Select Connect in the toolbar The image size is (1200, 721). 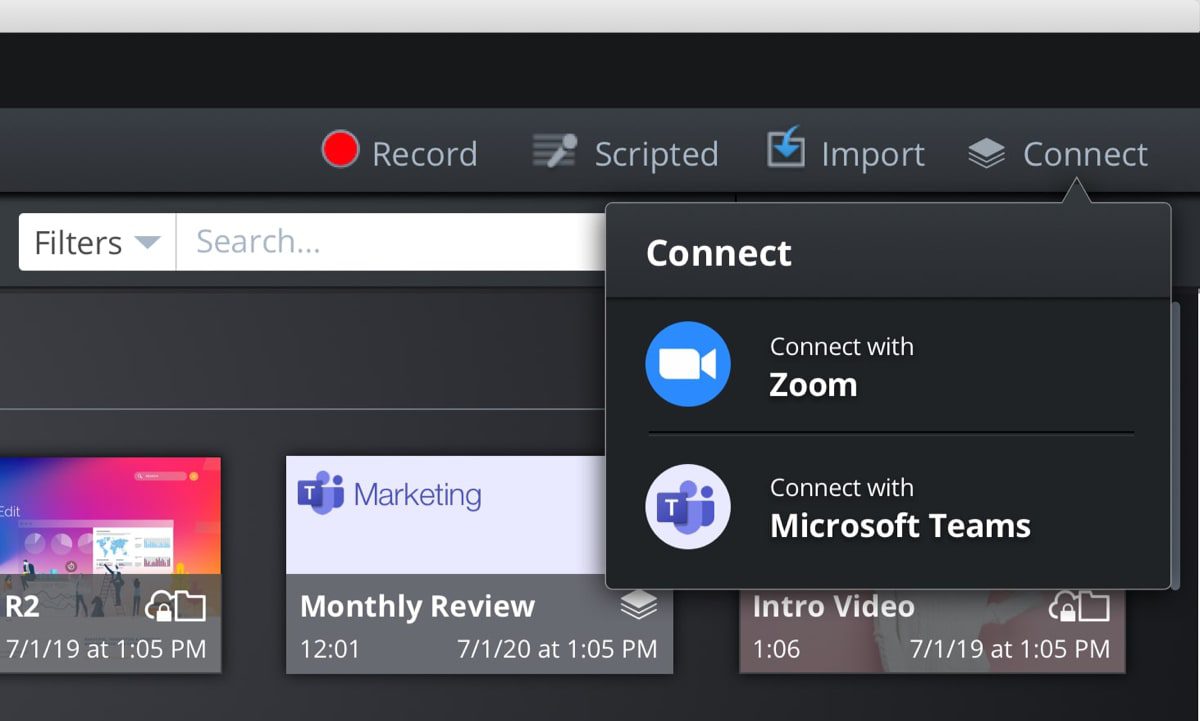(x=1057, y=154)
